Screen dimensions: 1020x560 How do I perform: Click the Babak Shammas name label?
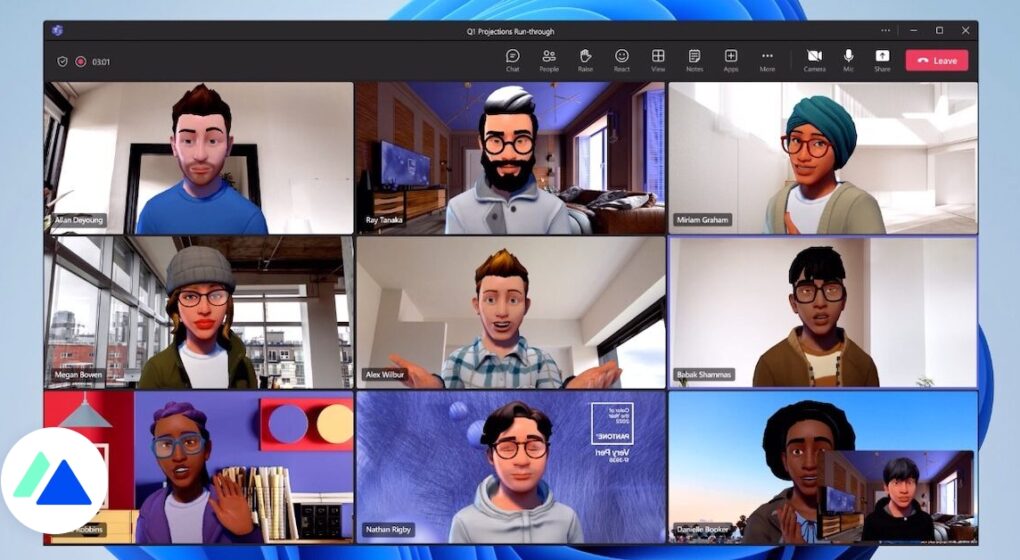705,375
